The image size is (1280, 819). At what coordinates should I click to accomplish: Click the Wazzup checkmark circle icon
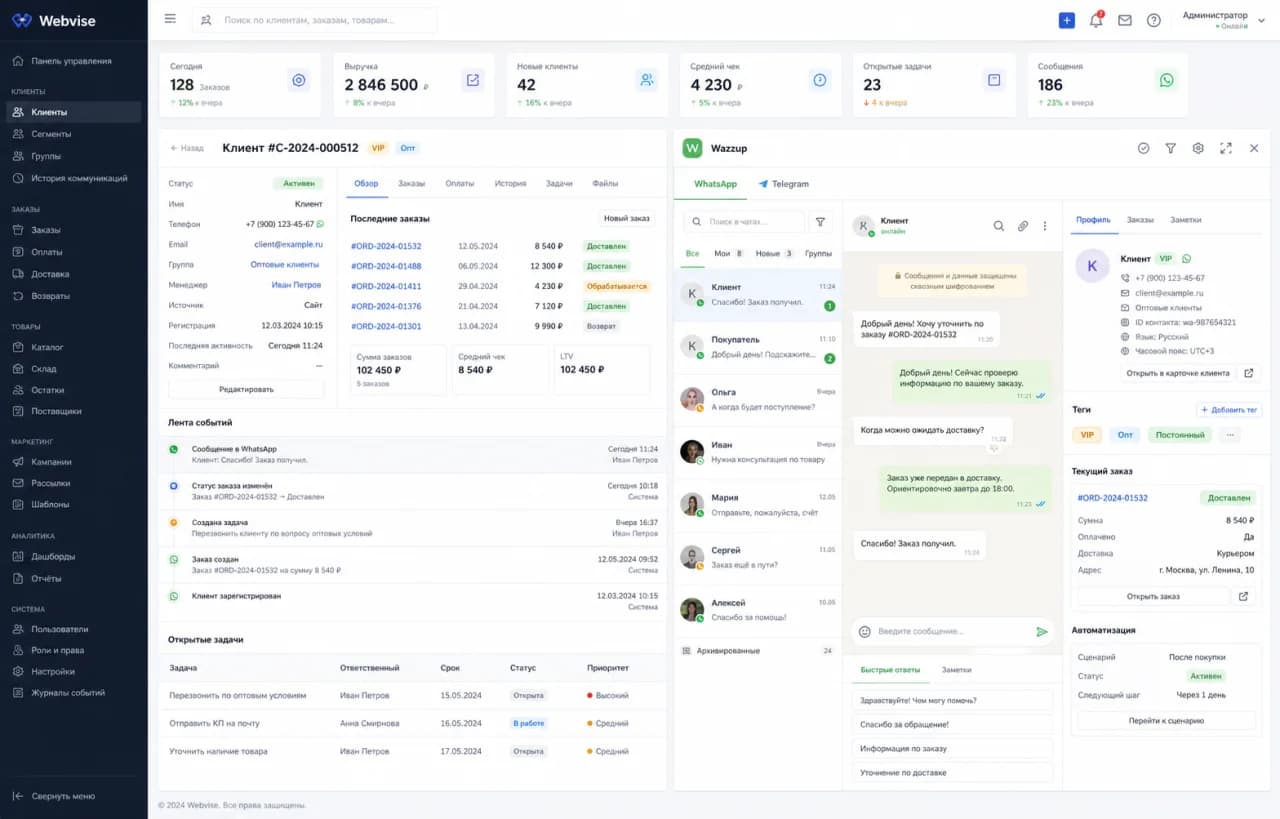pyautogui.click(x=1143, y=148)
